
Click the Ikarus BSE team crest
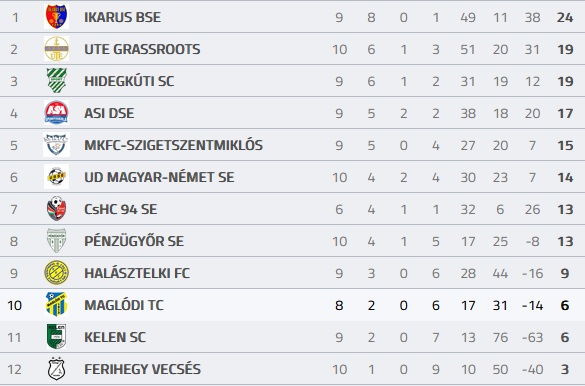tap(56, 17)
